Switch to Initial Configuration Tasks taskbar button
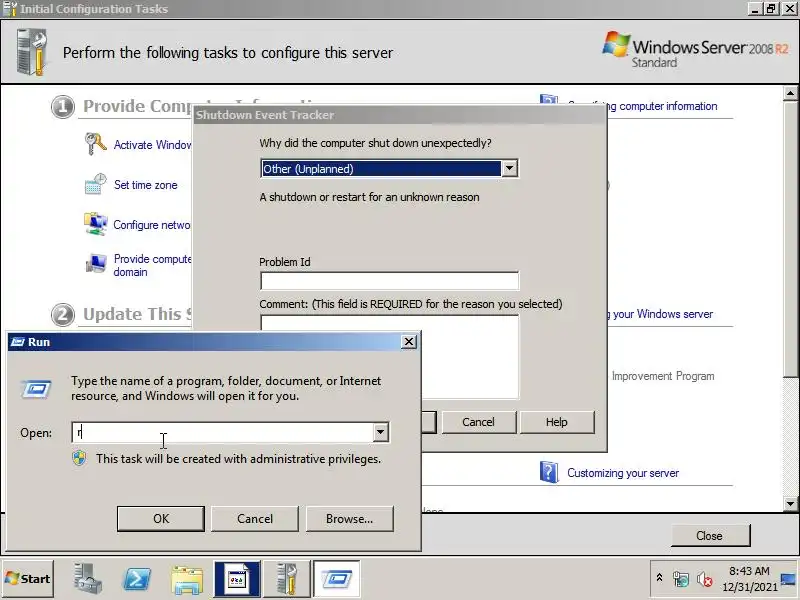The width and height of the screenshot is (800, 600). click(287, 579)
